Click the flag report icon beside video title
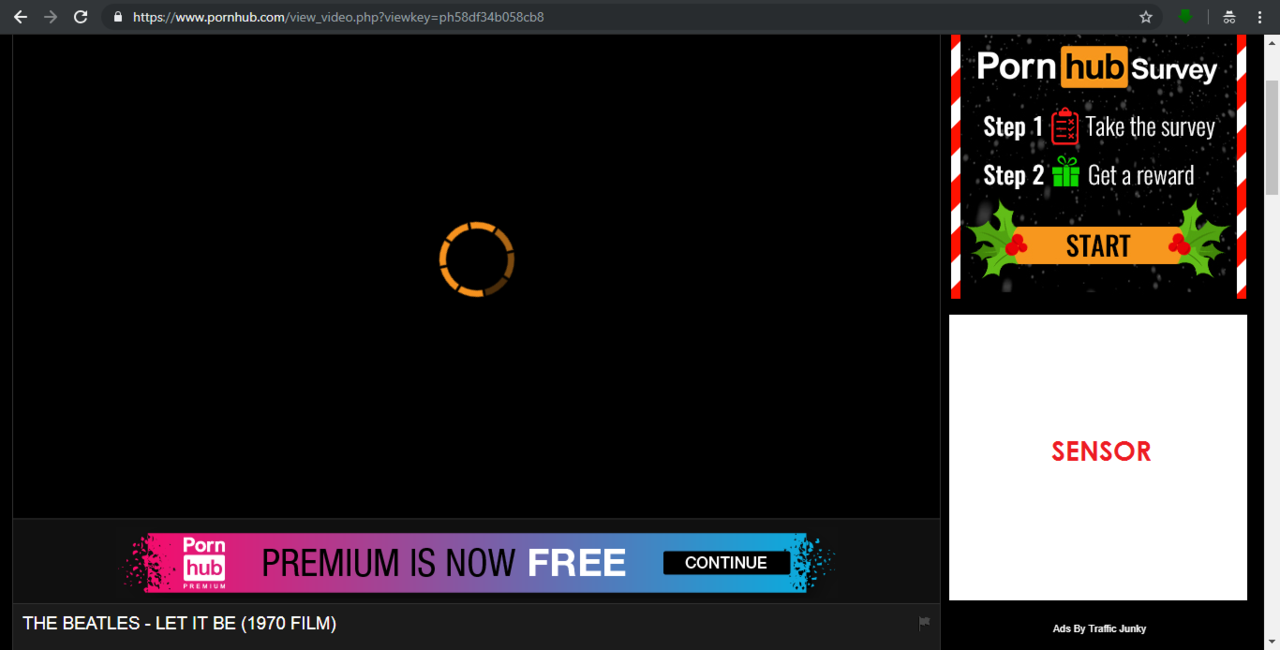 (x=924, y=623)
